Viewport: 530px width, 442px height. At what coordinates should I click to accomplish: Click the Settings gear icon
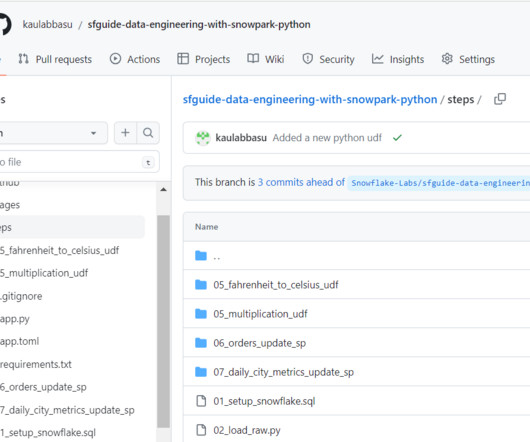pyautogui.click(x=447, y=59)
